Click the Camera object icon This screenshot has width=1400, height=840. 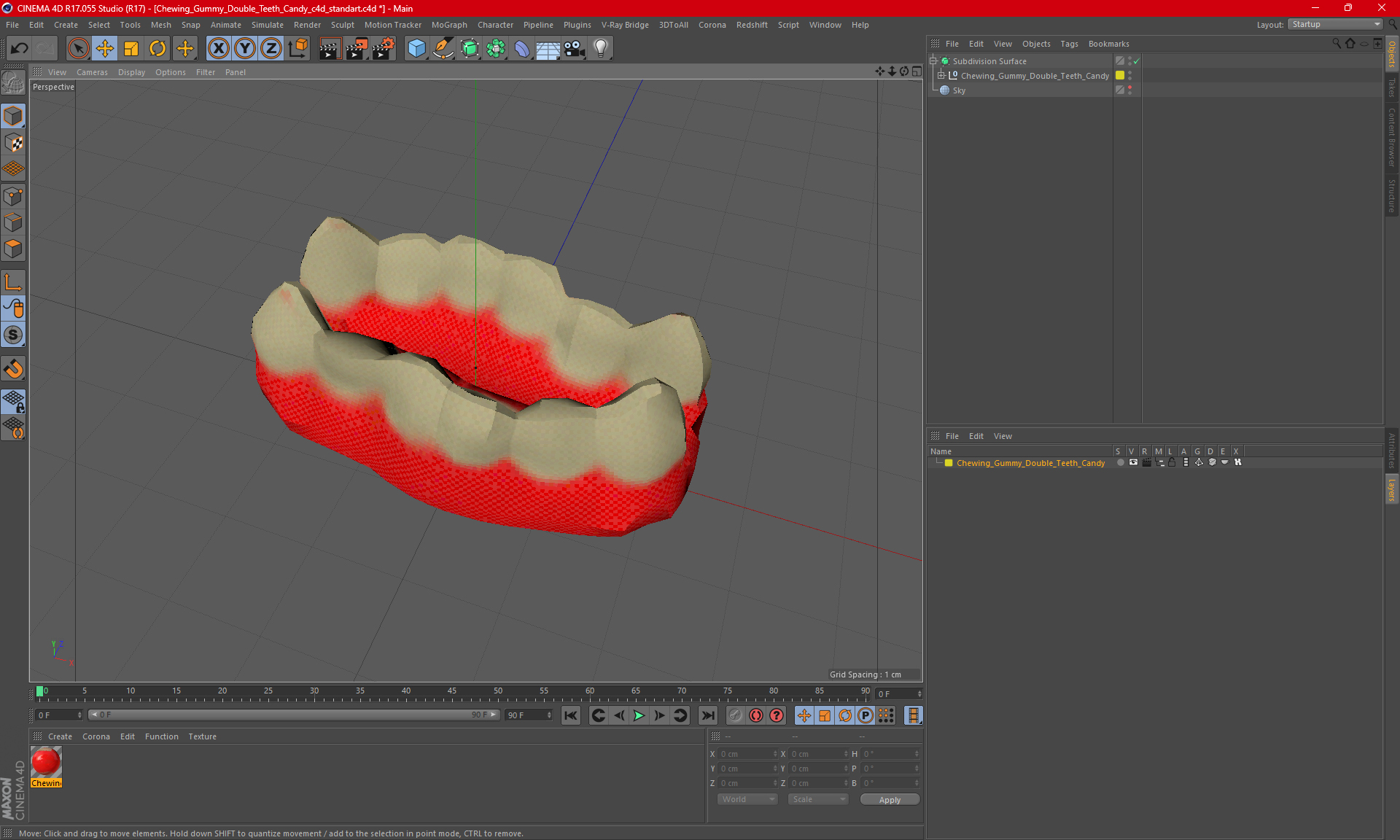(x=575, y=49)
